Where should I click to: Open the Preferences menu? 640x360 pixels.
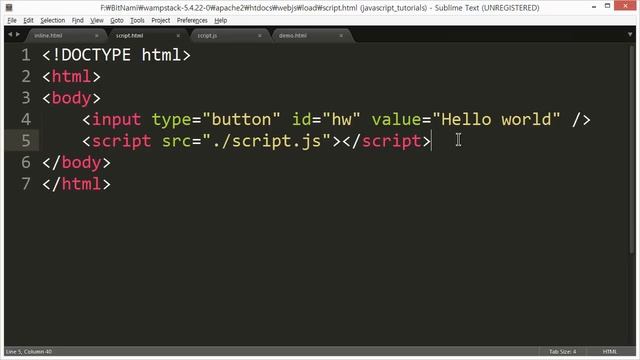pos(192,20)
